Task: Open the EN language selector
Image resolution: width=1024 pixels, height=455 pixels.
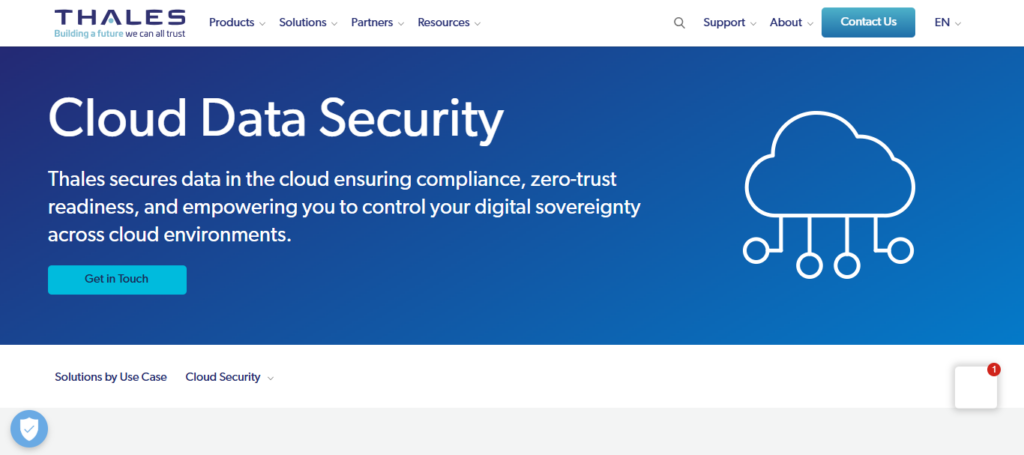Action: point(948,22)
